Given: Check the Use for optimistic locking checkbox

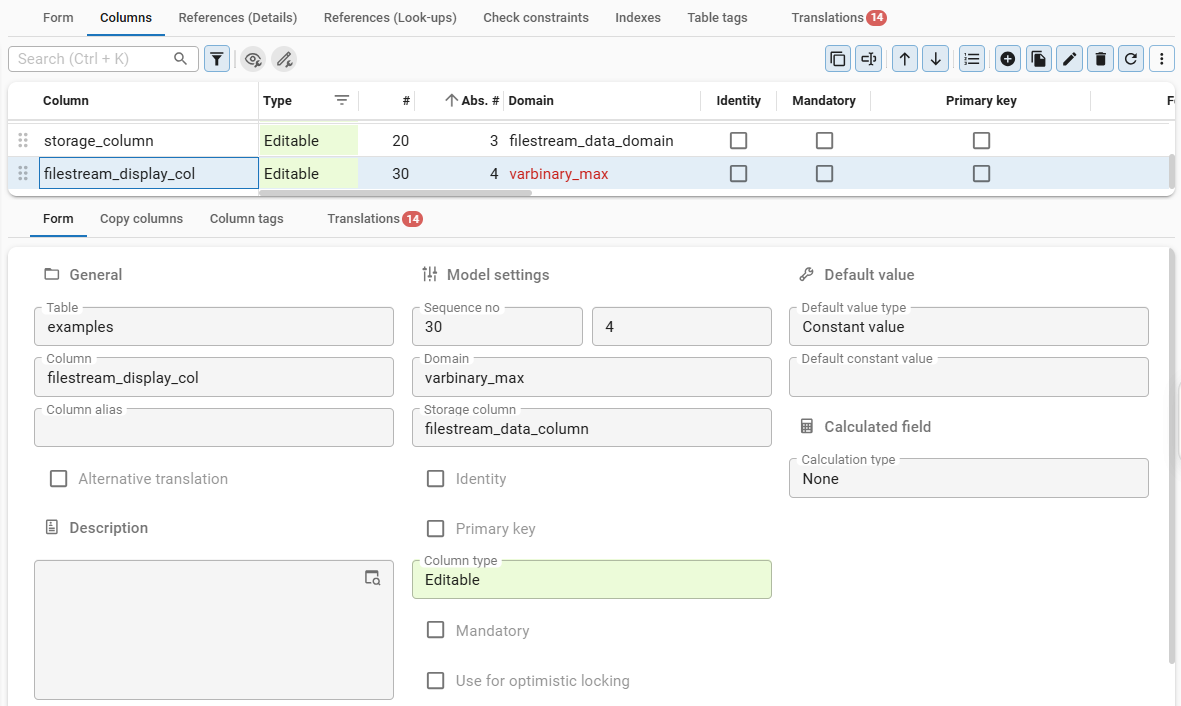Looking at the screenshot, I should (435, 680).
